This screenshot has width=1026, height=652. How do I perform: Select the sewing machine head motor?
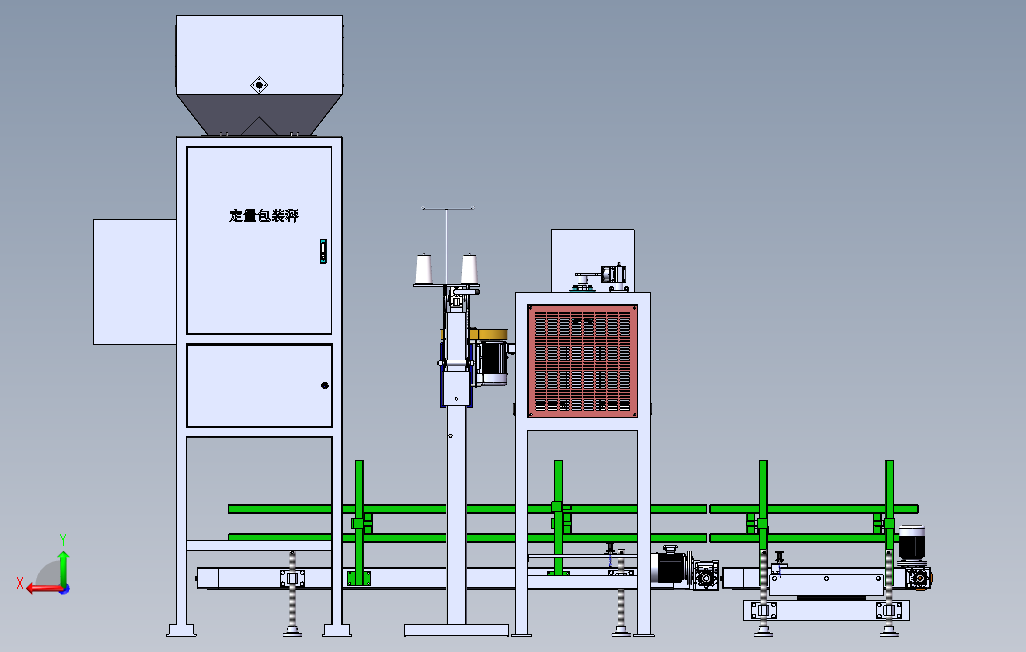[494, 363]
